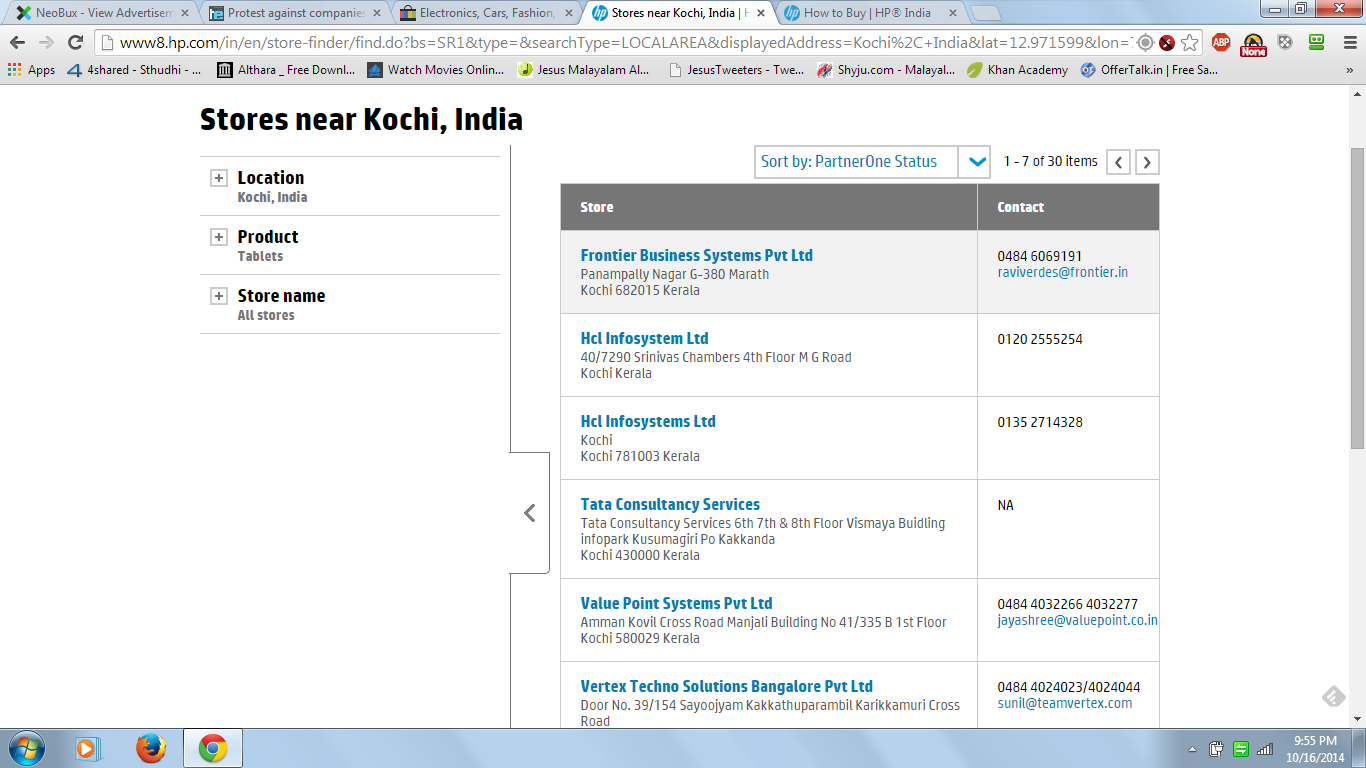Open the Shyju.com bookmark

click(885, 70)
